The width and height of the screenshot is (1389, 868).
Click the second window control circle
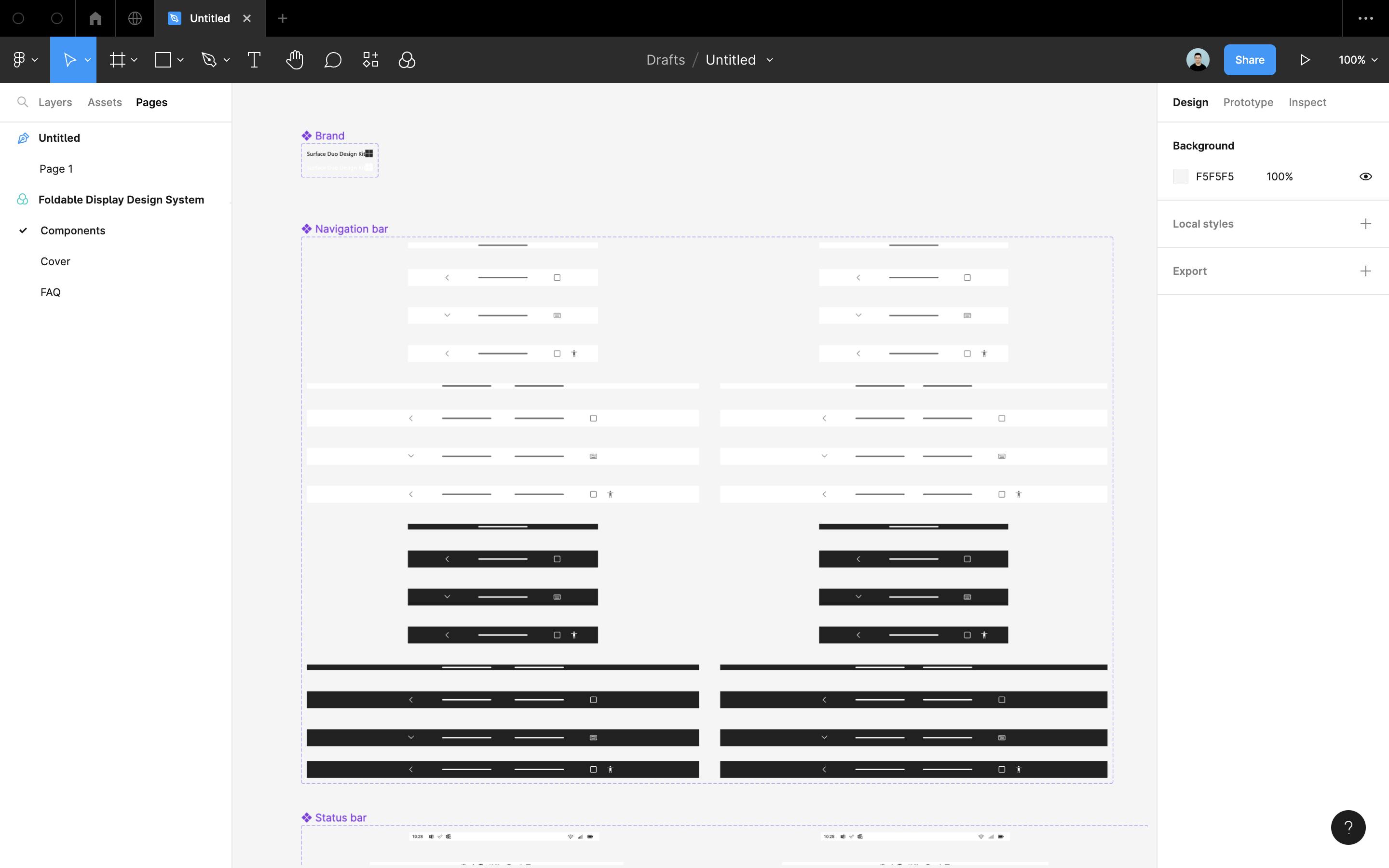coord(57,18)
